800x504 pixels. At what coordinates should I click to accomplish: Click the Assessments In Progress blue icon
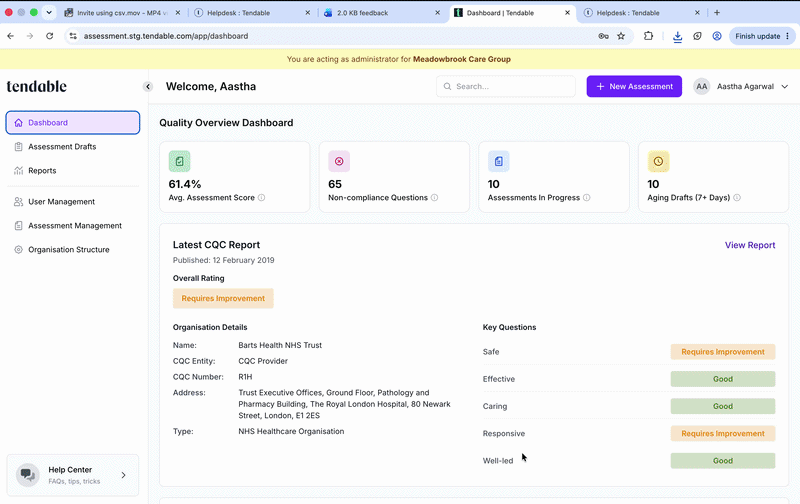(x=498, y=161)
